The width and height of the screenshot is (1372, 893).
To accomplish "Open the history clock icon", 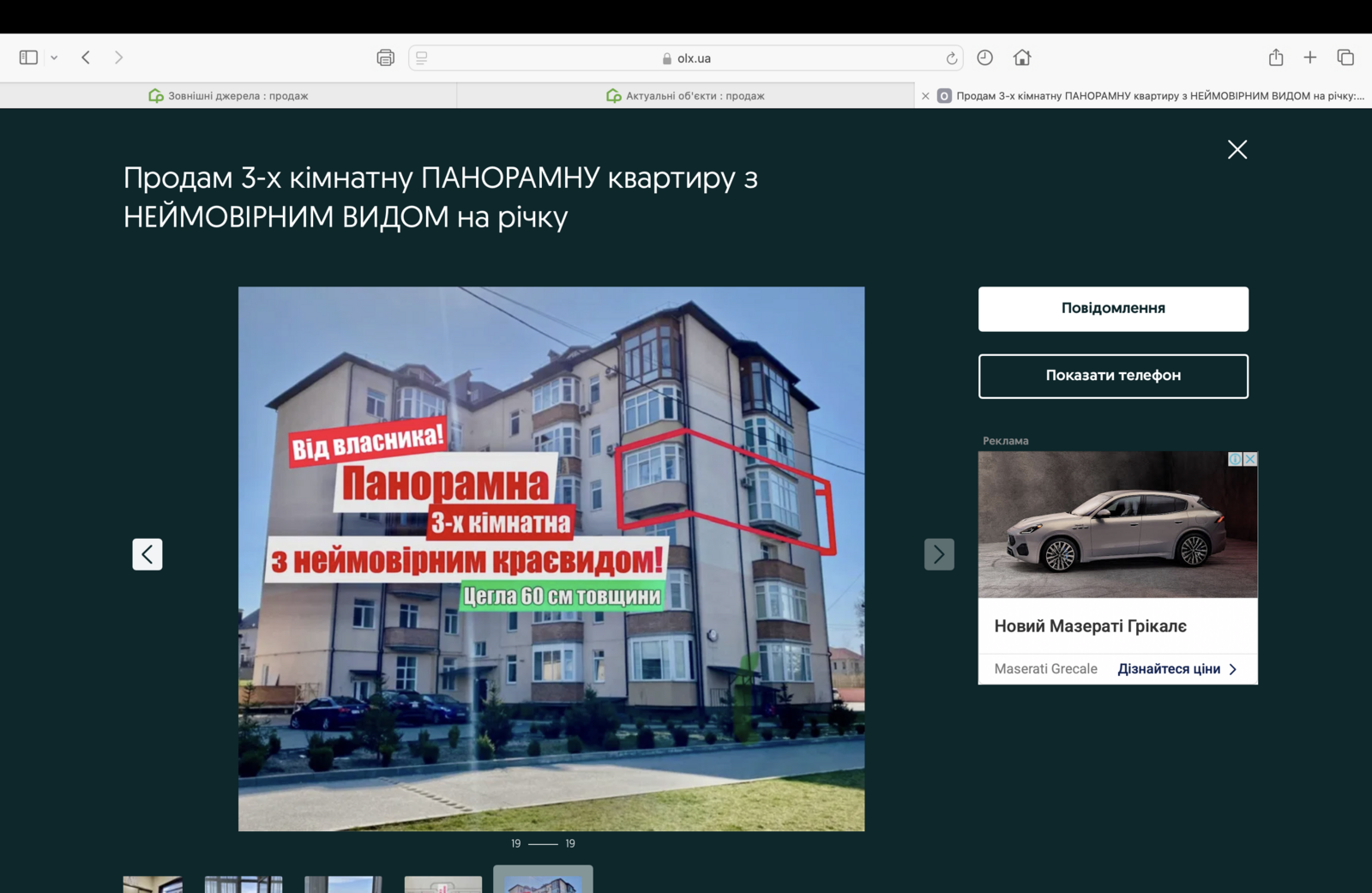I will point(984,57).
